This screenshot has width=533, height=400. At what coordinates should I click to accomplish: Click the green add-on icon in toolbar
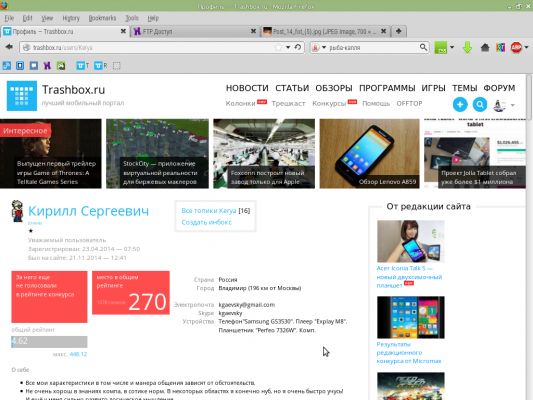pyautogui.click(x=441, y=47)
